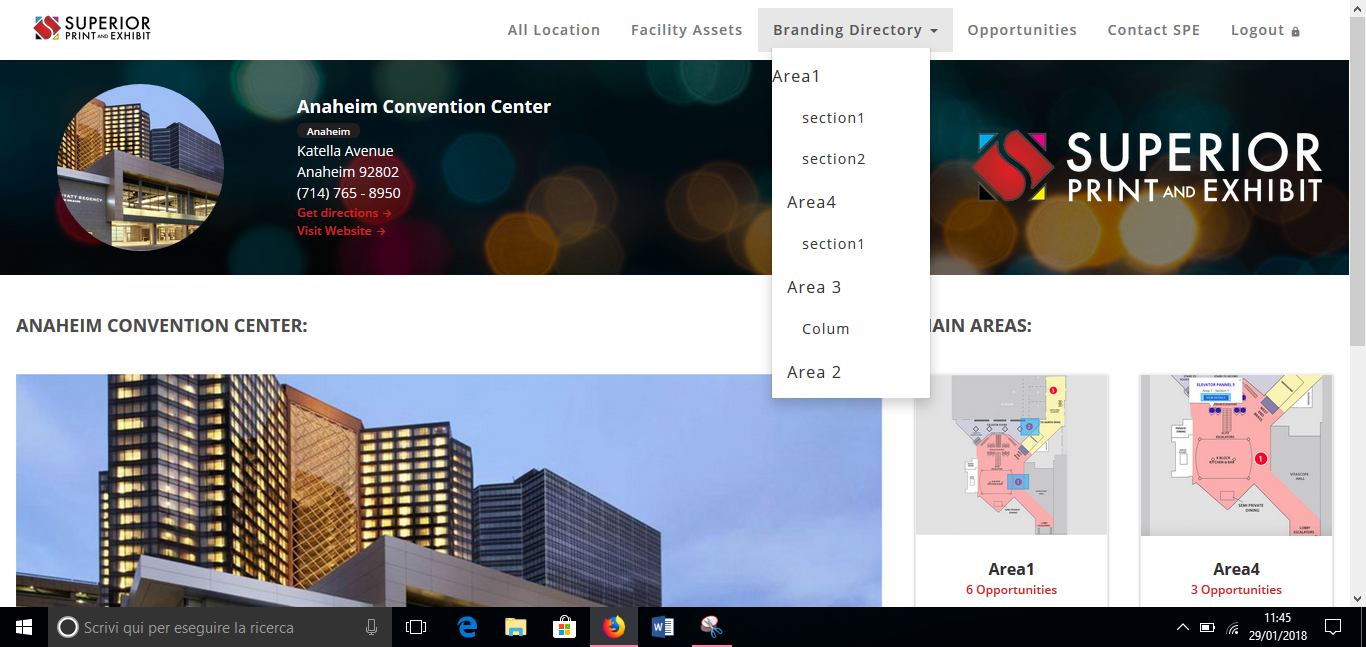Show hidden system tray icons
This screenshot has height=647, width=1366.
point(1182,628)
